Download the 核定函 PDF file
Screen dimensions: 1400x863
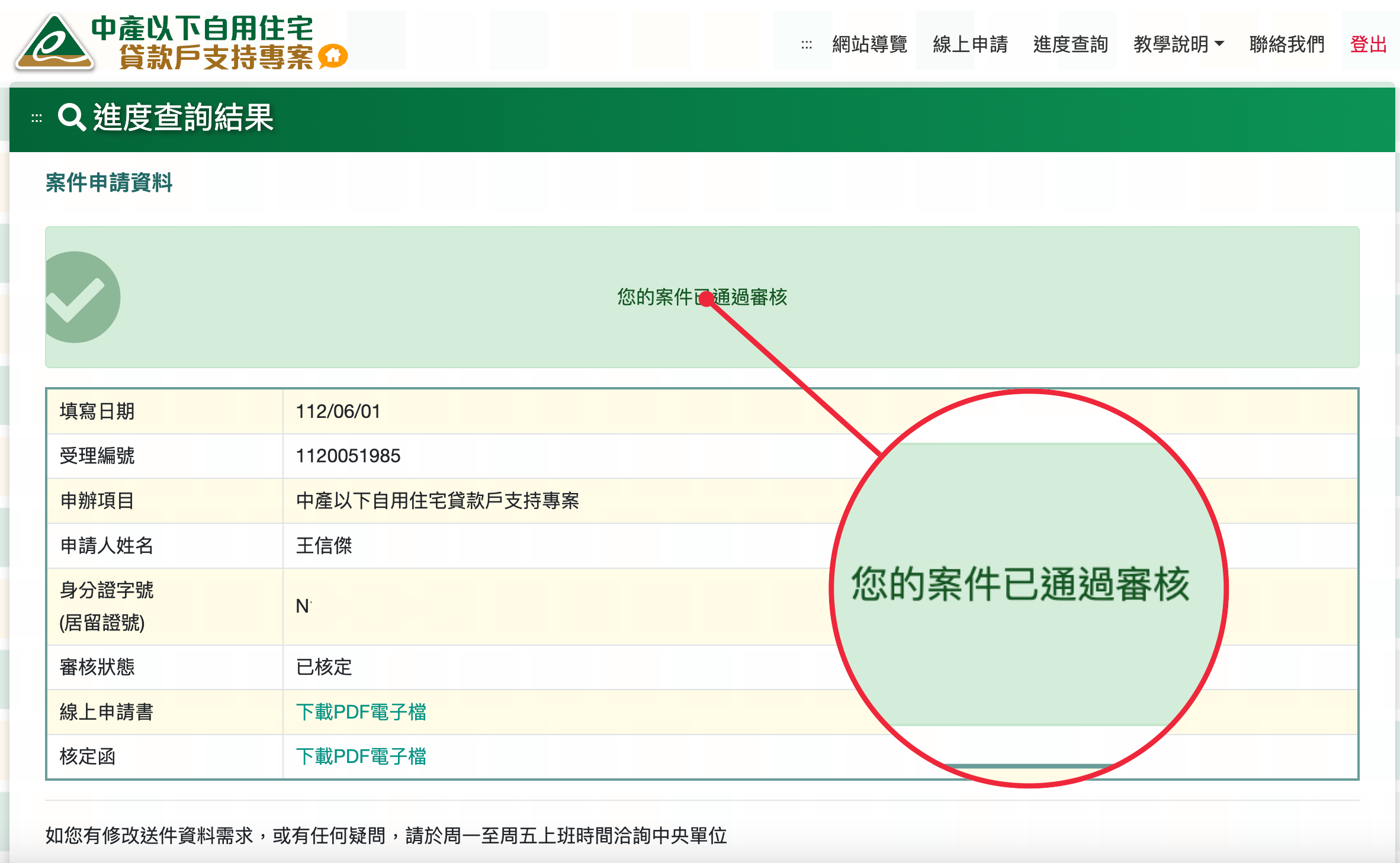click(361, 756)
